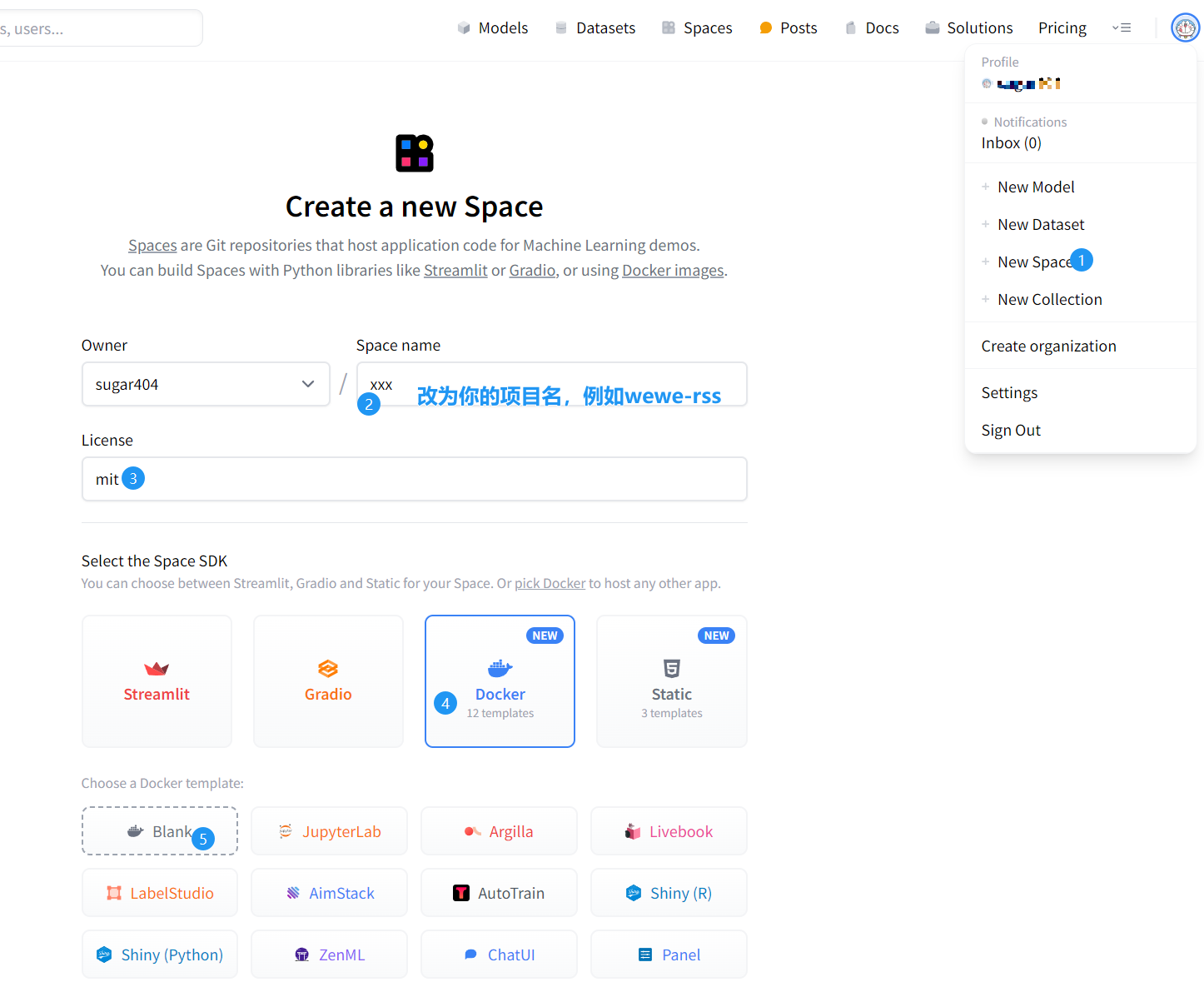
Task: Open the License selection field
Action: coord(414,479)
